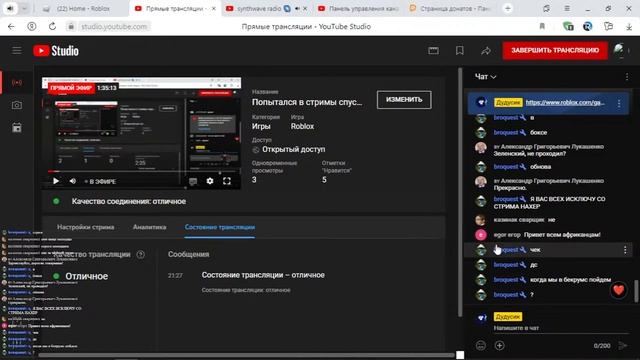The image size is (640, 360).
Task: Open pinned message three-dot options
Action: pos(619,103)
